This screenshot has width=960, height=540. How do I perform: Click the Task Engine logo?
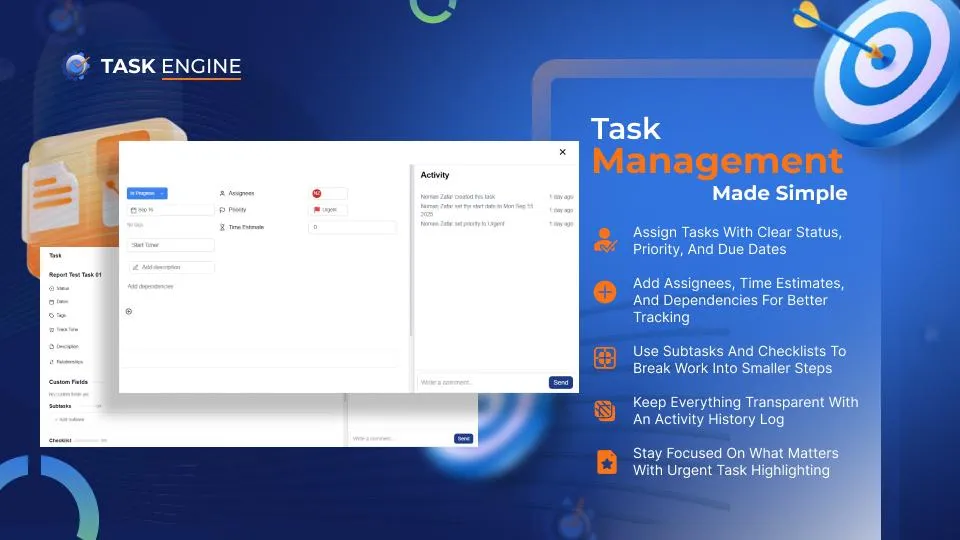pos(152,66)
